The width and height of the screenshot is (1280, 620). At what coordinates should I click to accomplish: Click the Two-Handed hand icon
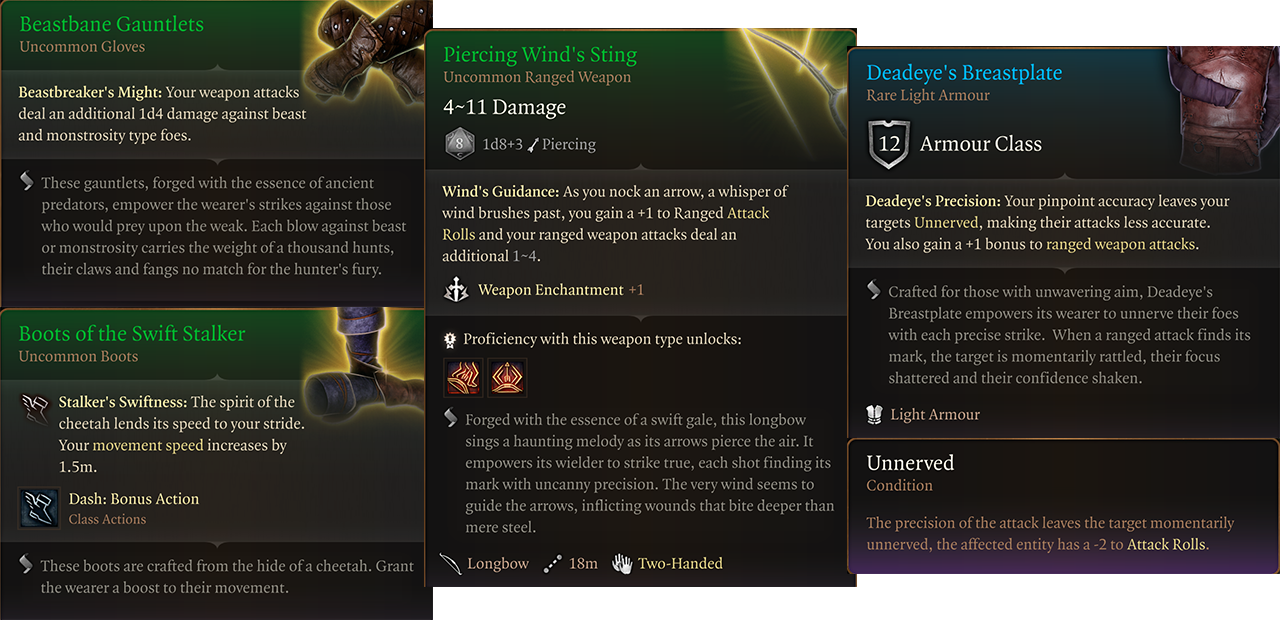coord(623,563)
